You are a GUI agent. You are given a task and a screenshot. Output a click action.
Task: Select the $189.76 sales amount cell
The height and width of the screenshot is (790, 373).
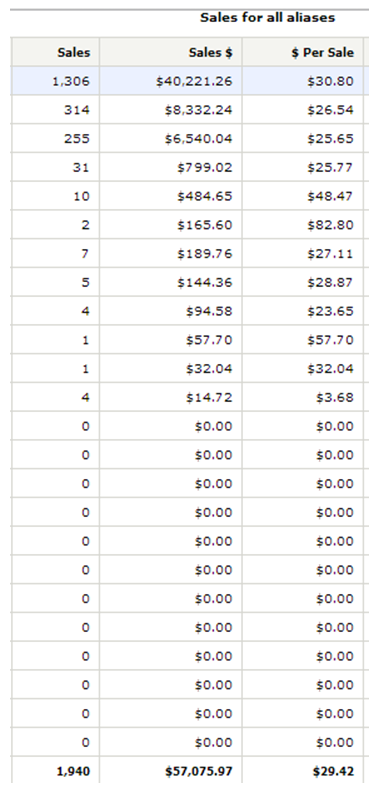[171, 253]
